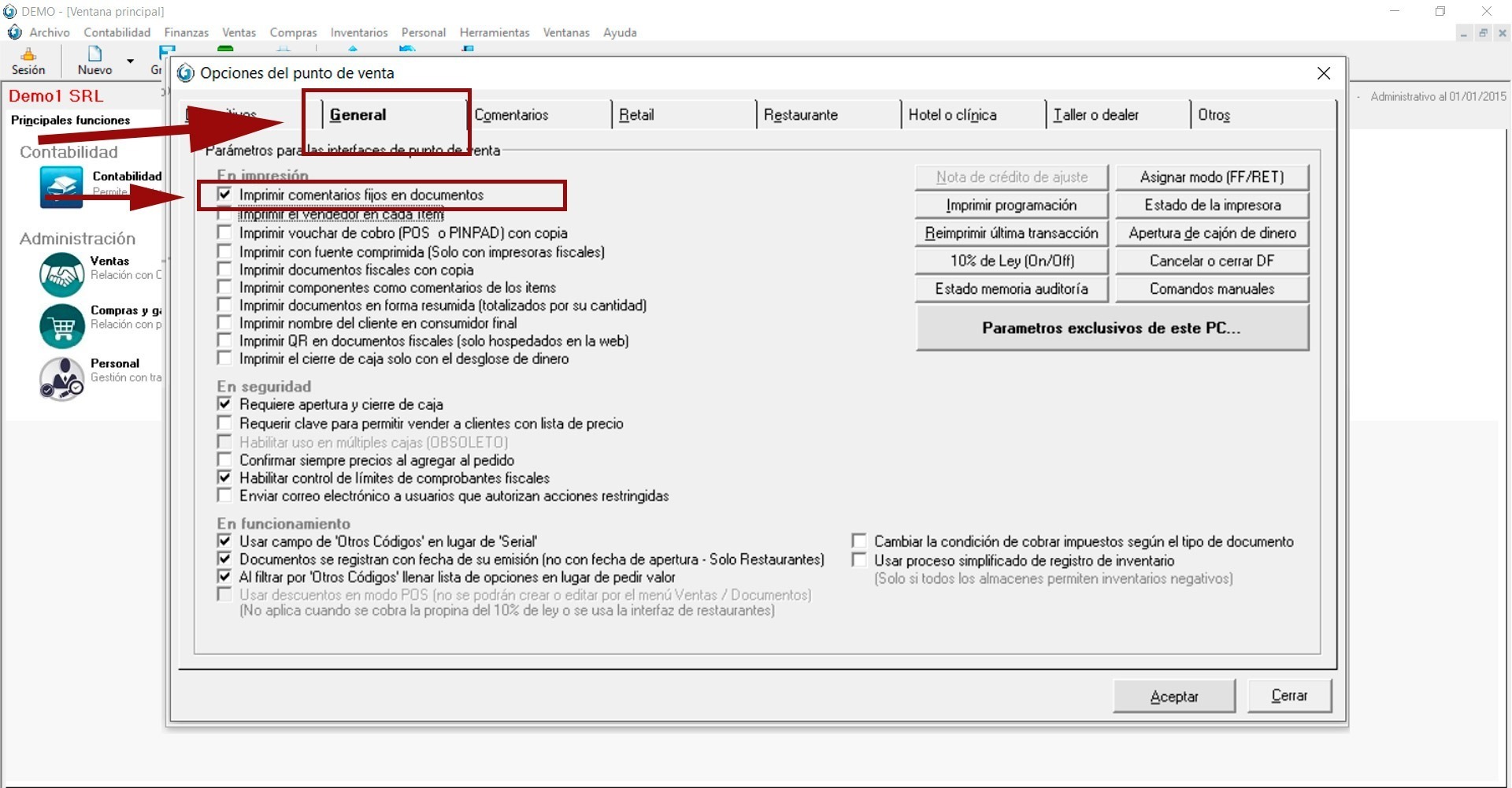Open the Inventarios menu
The image size is (1512, 788).
point(358,32)
